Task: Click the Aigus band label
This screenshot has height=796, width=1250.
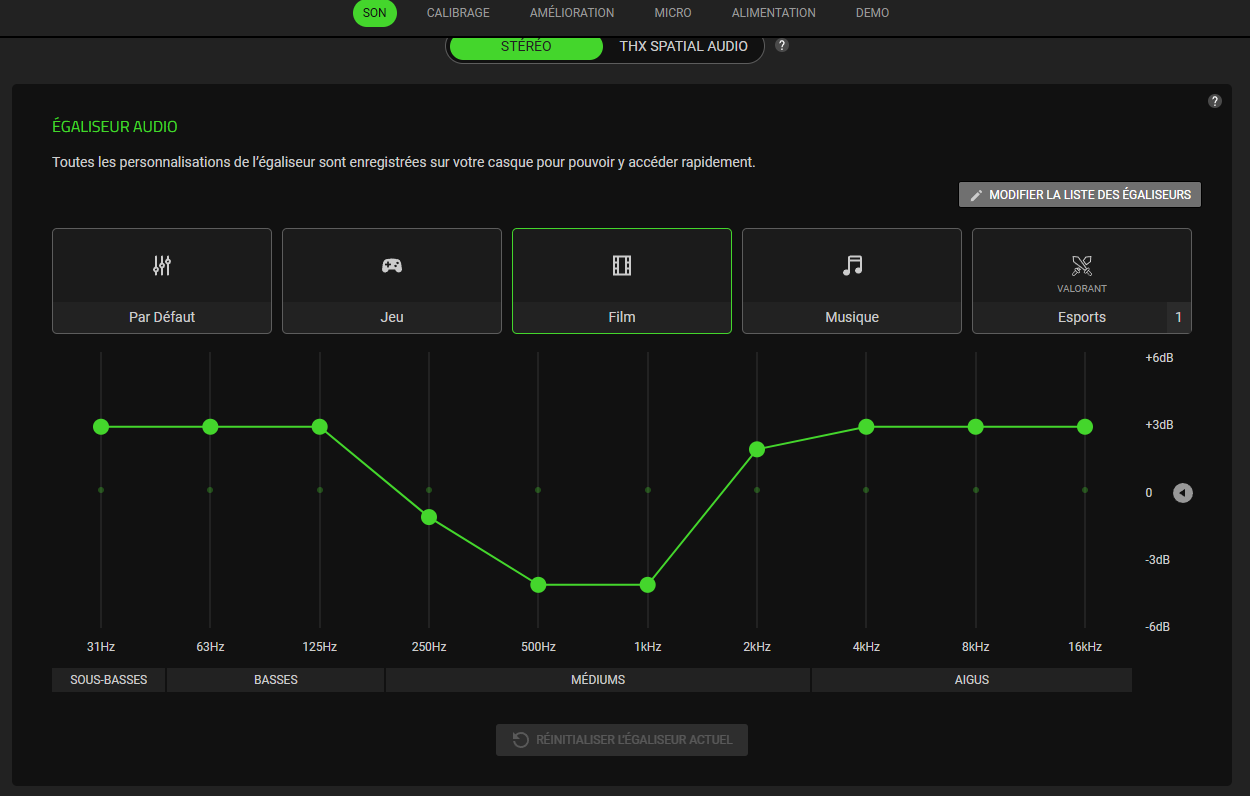Action: (972, 680)
